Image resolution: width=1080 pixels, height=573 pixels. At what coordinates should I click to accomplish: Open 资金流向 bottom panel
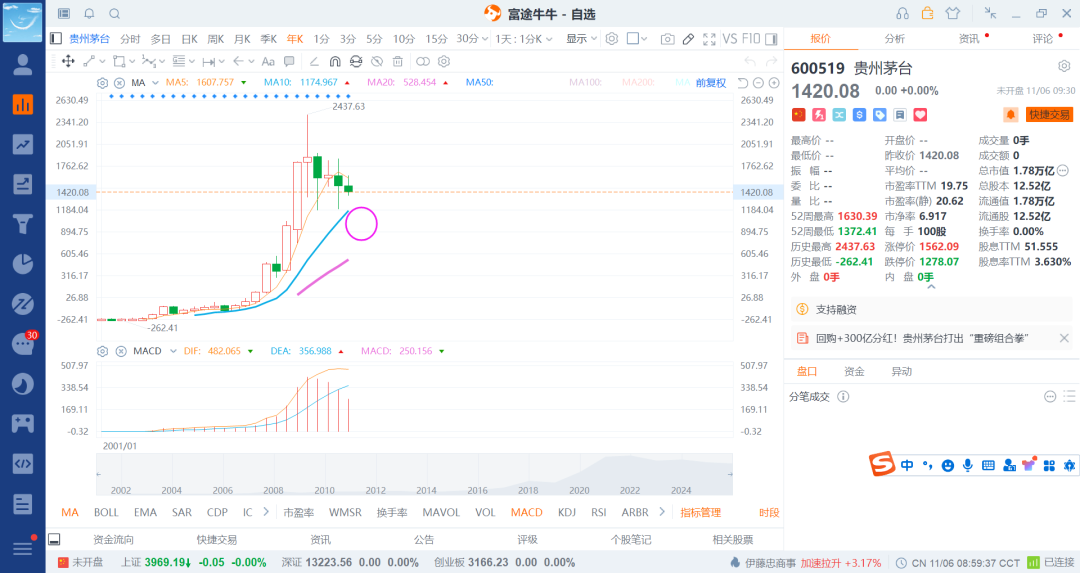tap(113, 539)
